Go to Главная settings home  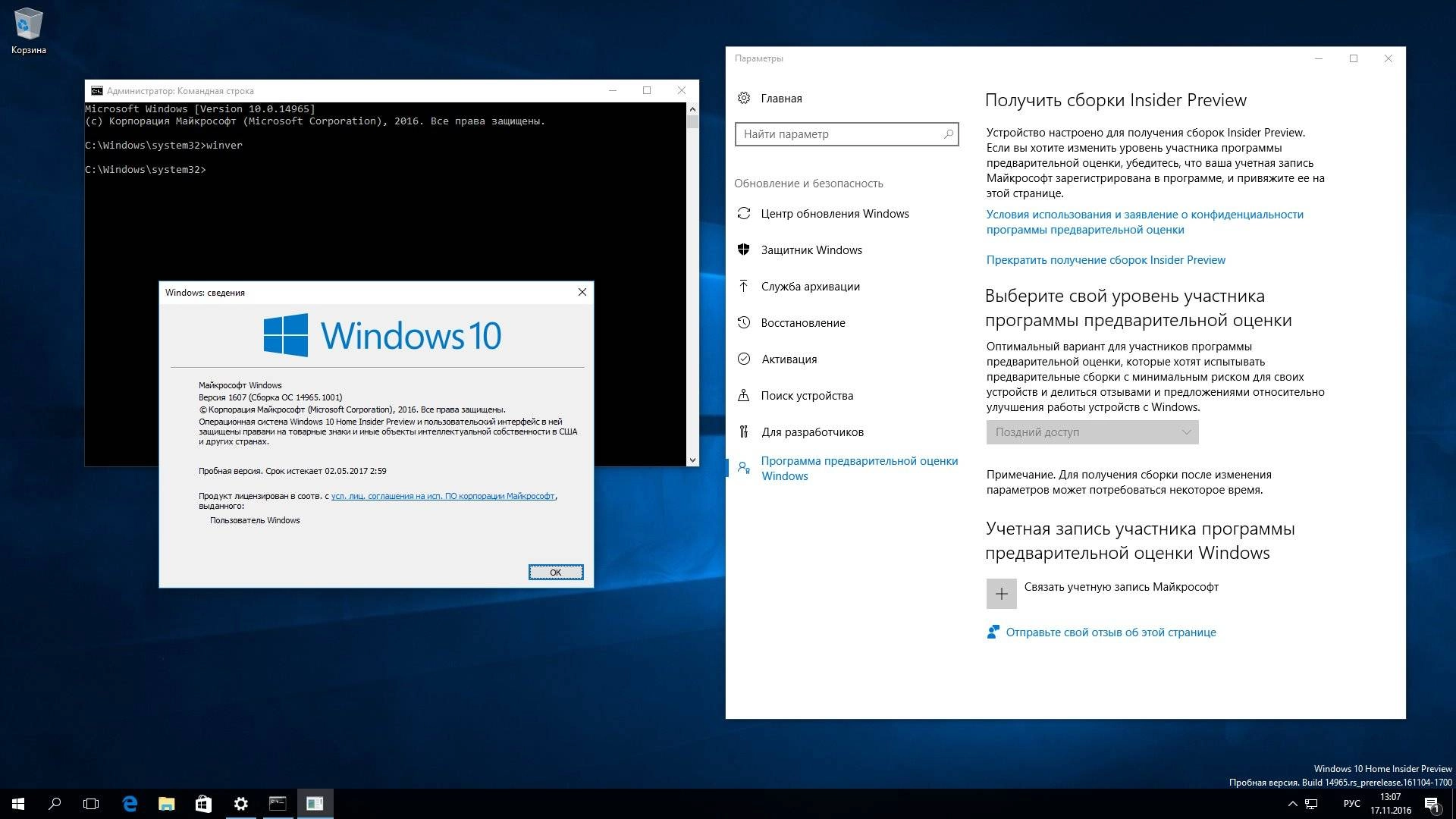[x=781, y=99]
